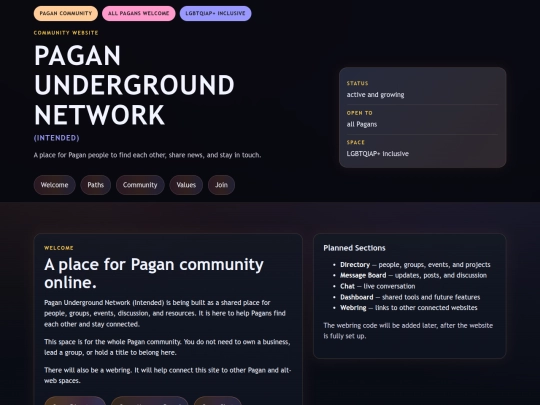This screenshot has width=540, height=405.
Task: Click the paragraph starting 'There will also be a webring'
Action: click(168, 375)
